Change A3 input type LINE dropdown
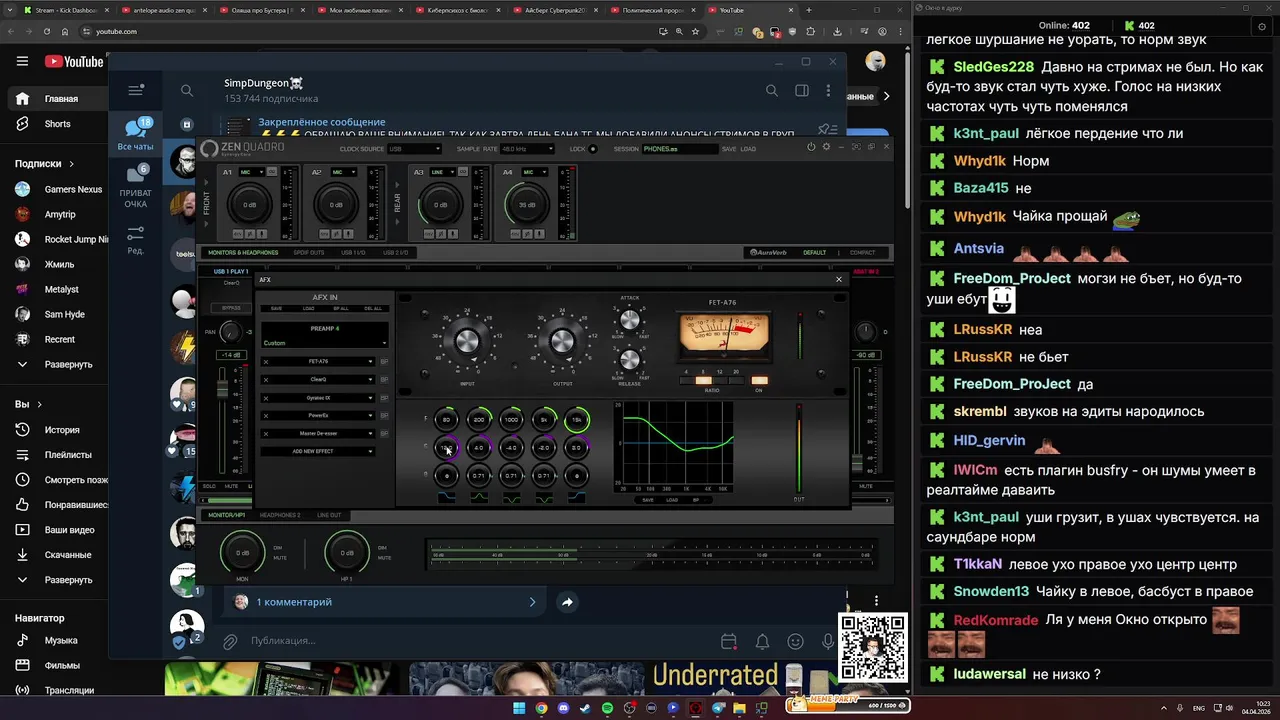 [x=443, y=172]
